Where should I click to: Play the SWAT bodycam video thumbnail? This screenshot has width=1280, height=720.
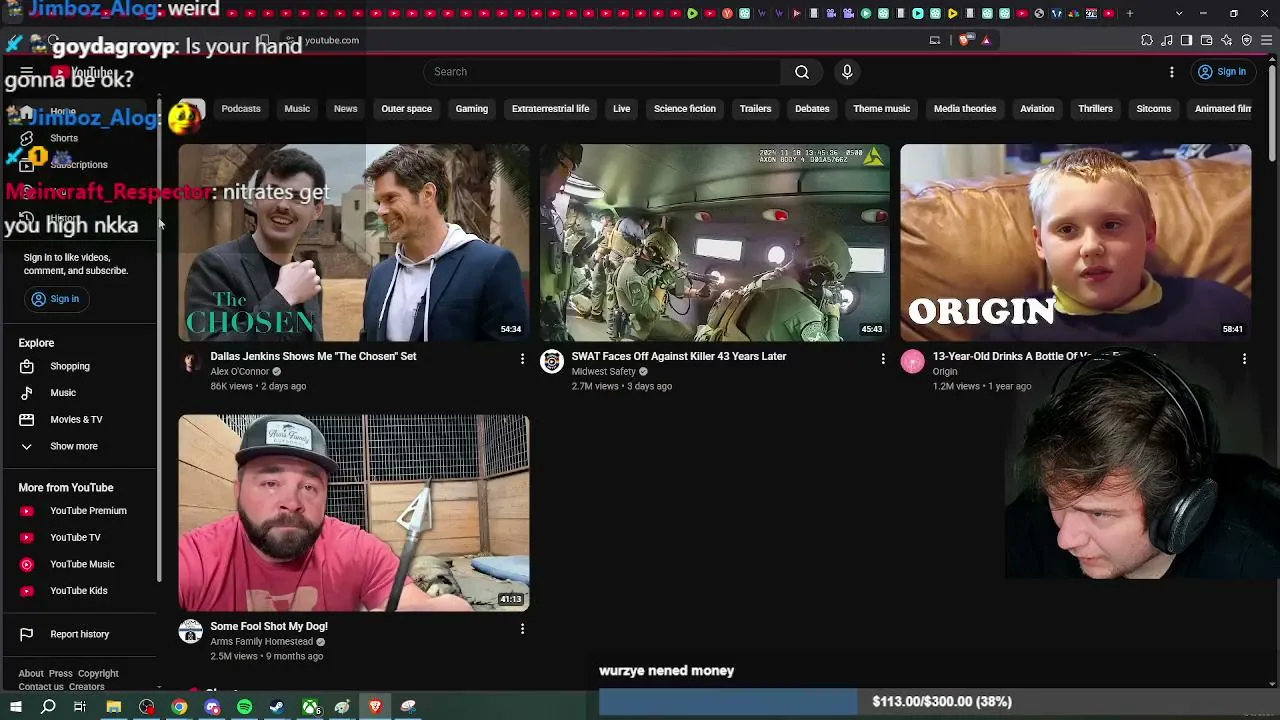pyautogui.click(x=715, y=243)
